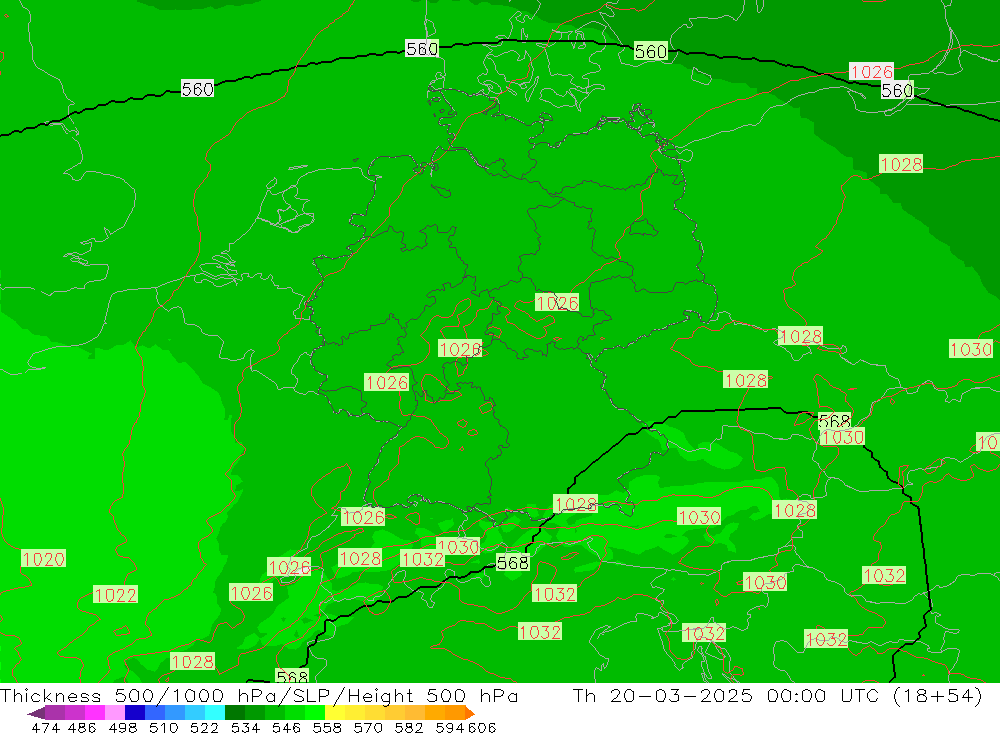The image size is (1000, 733).
Task: Click the legend value 486
Action: [x=82, y=727]
